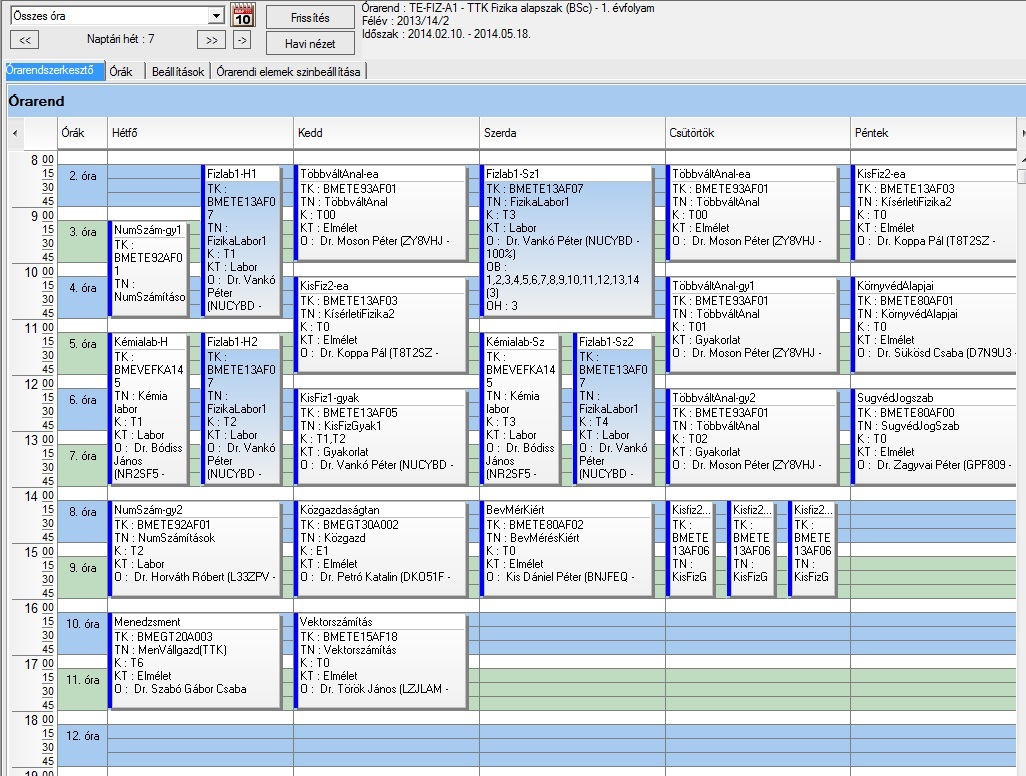This screenshot has height=776, width=1026.
Task: Click the Frissítés button
Action: pyautogui.click(x=310, y=18)
